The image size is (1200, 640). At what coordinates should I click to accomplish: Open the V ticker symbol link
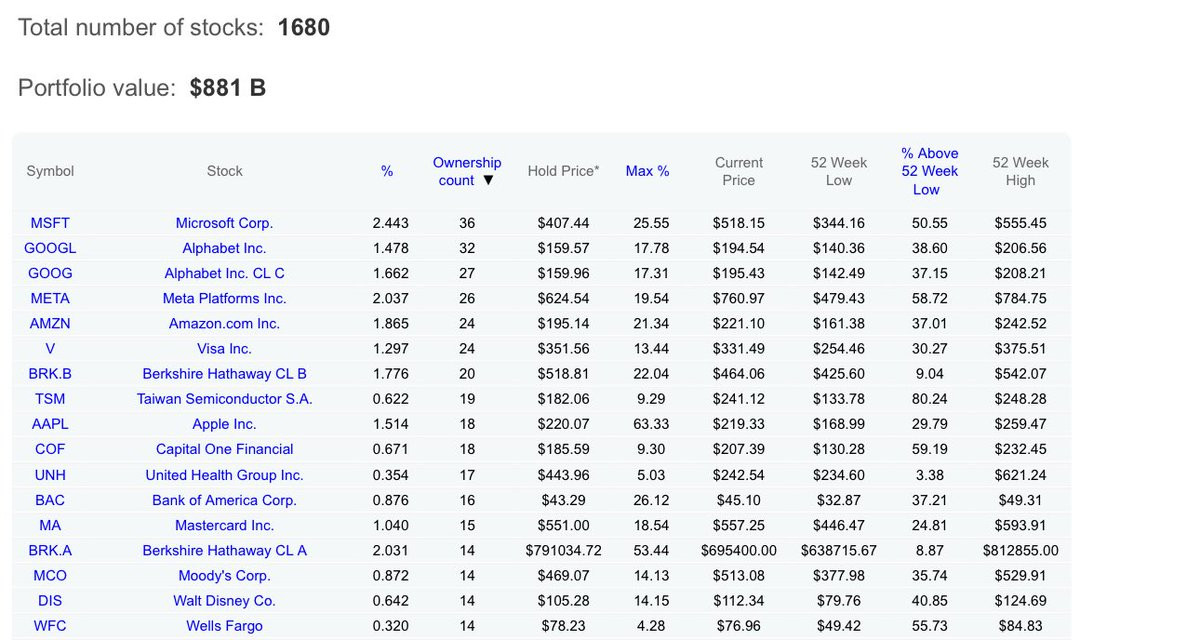click(x=50, y=348)
